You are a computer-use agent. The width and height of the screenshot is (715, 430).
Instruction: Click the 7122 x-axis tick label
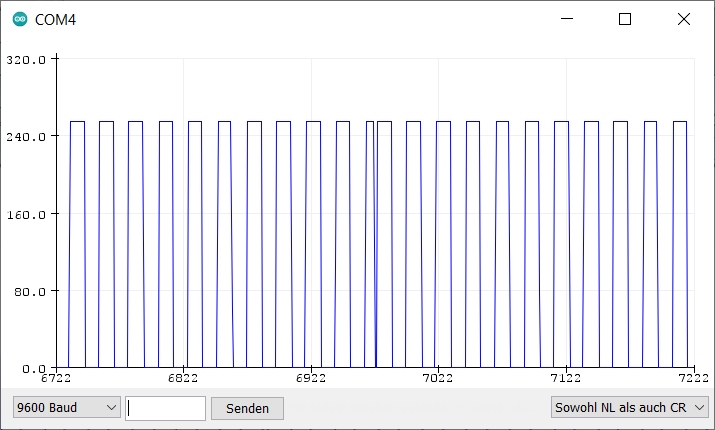(566, 379)
